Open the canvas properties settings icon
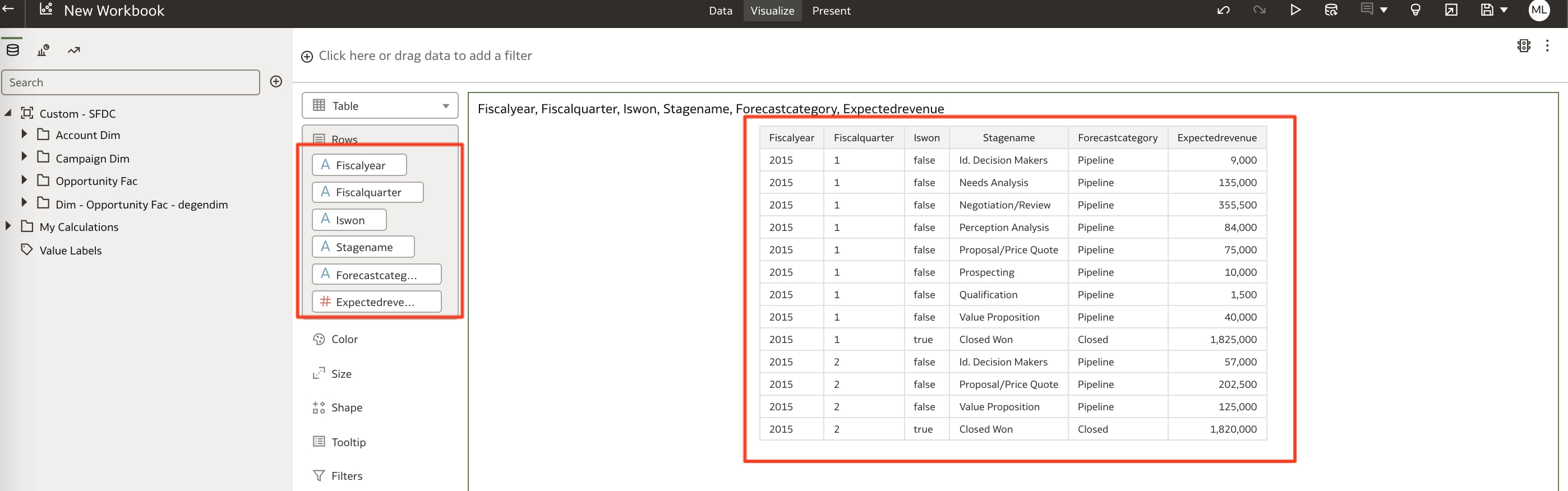This screenshot has width=1568, height=491. click(1524, 45)
